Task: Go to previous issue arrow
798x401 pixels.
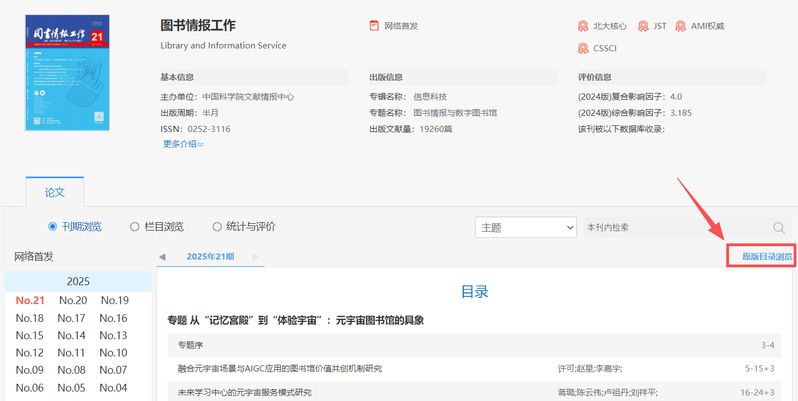Action: (163, 257)
